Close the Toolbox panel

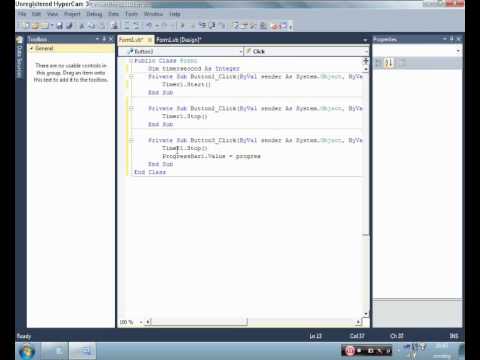coord(111,39)
